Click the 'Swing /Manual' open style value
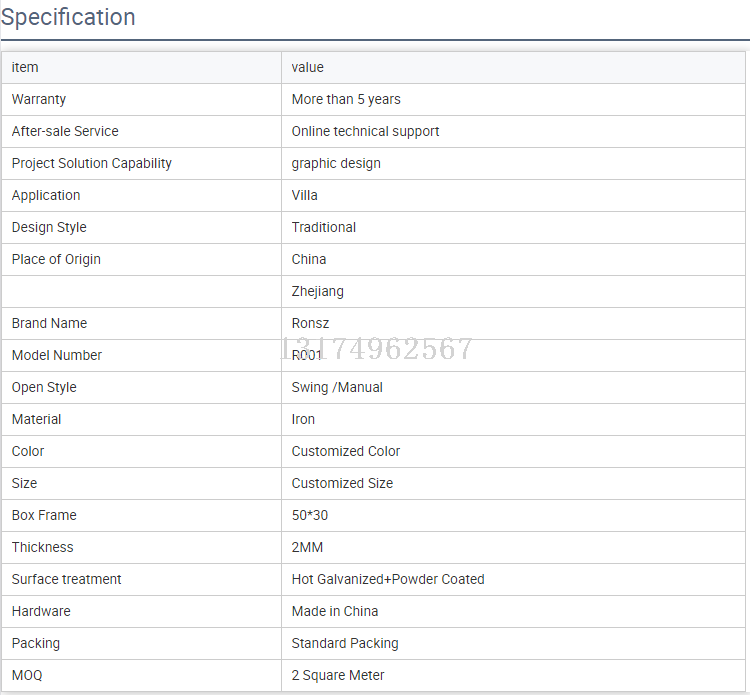Viewport: 750px width, 695px height. [337, 387]
